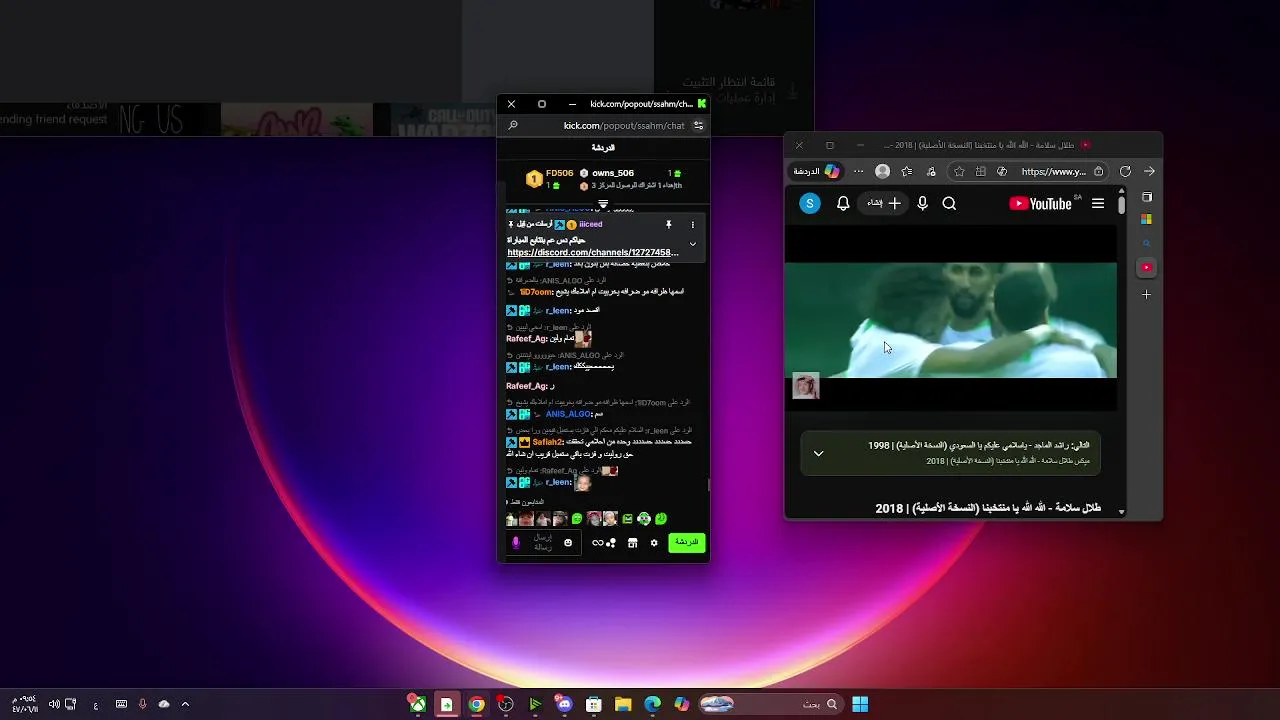The image size is (1280, 720).
Task: Open the Kick chat settings gear
Action: pyautogui.click(x=654, y=543)
